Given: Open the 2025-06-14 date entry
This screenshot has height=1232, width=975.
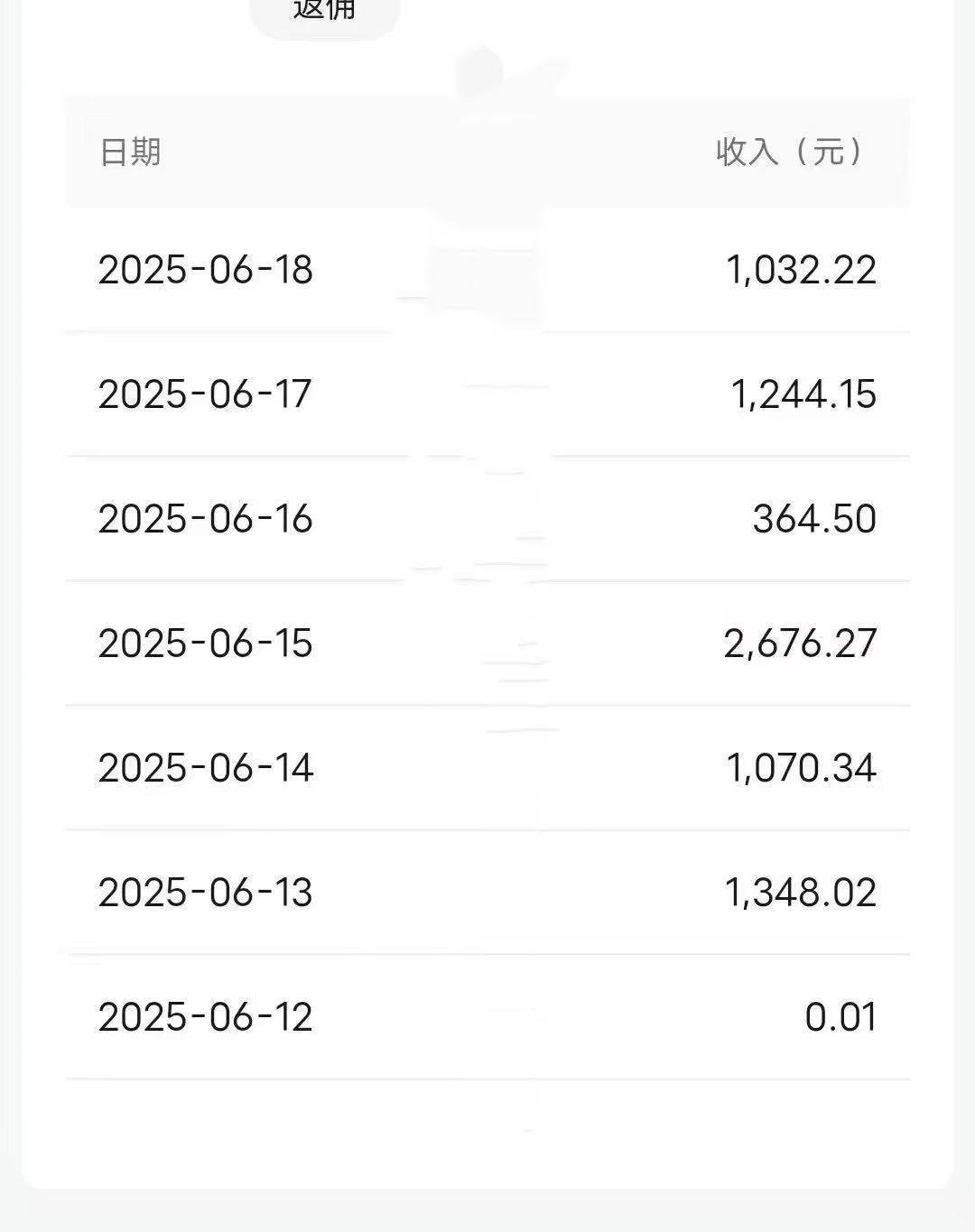Looking at the screenshot, I should point(205,768).
